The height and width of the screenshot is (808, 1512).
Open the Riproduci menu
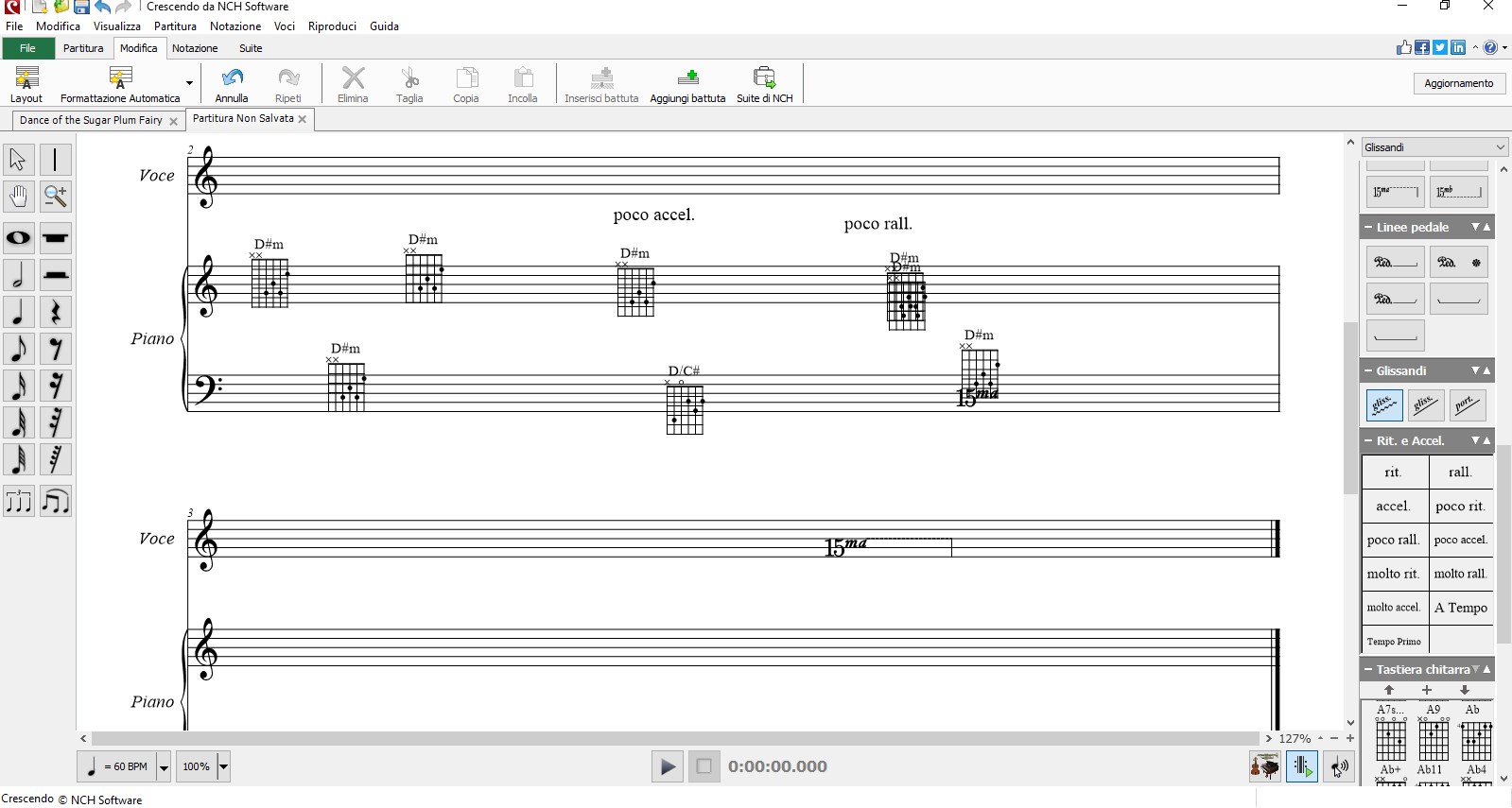pos(332,26)
